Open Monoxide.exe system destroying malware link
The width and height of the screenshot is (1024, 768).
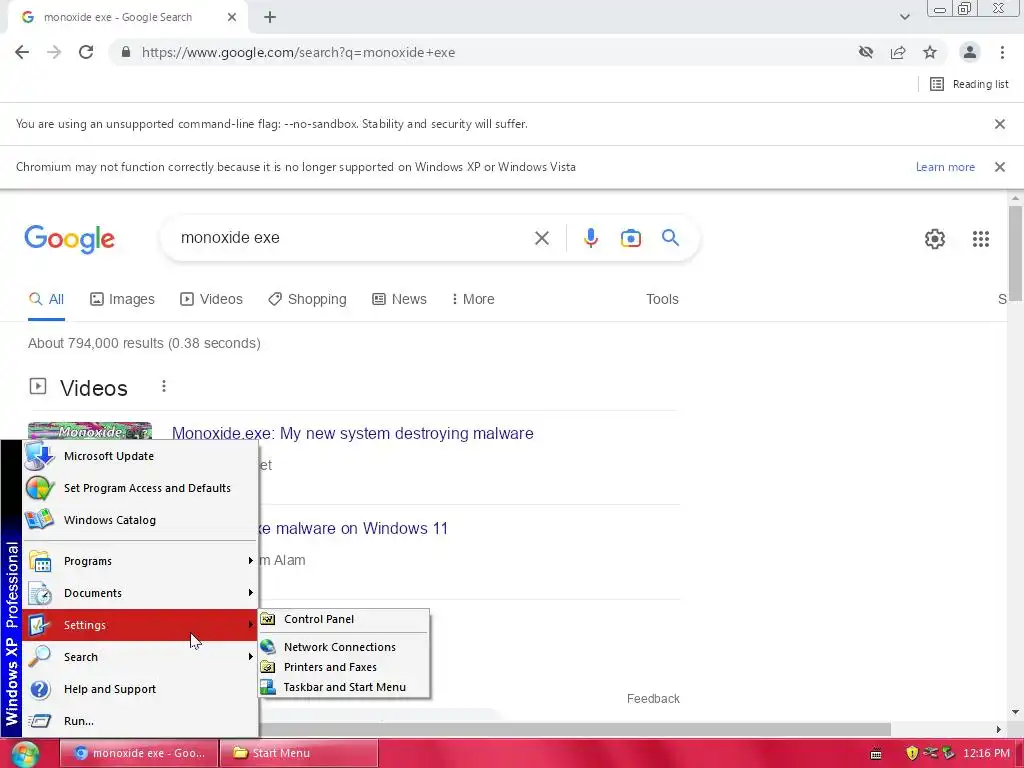pyautogui.click(x=353, y=433)
